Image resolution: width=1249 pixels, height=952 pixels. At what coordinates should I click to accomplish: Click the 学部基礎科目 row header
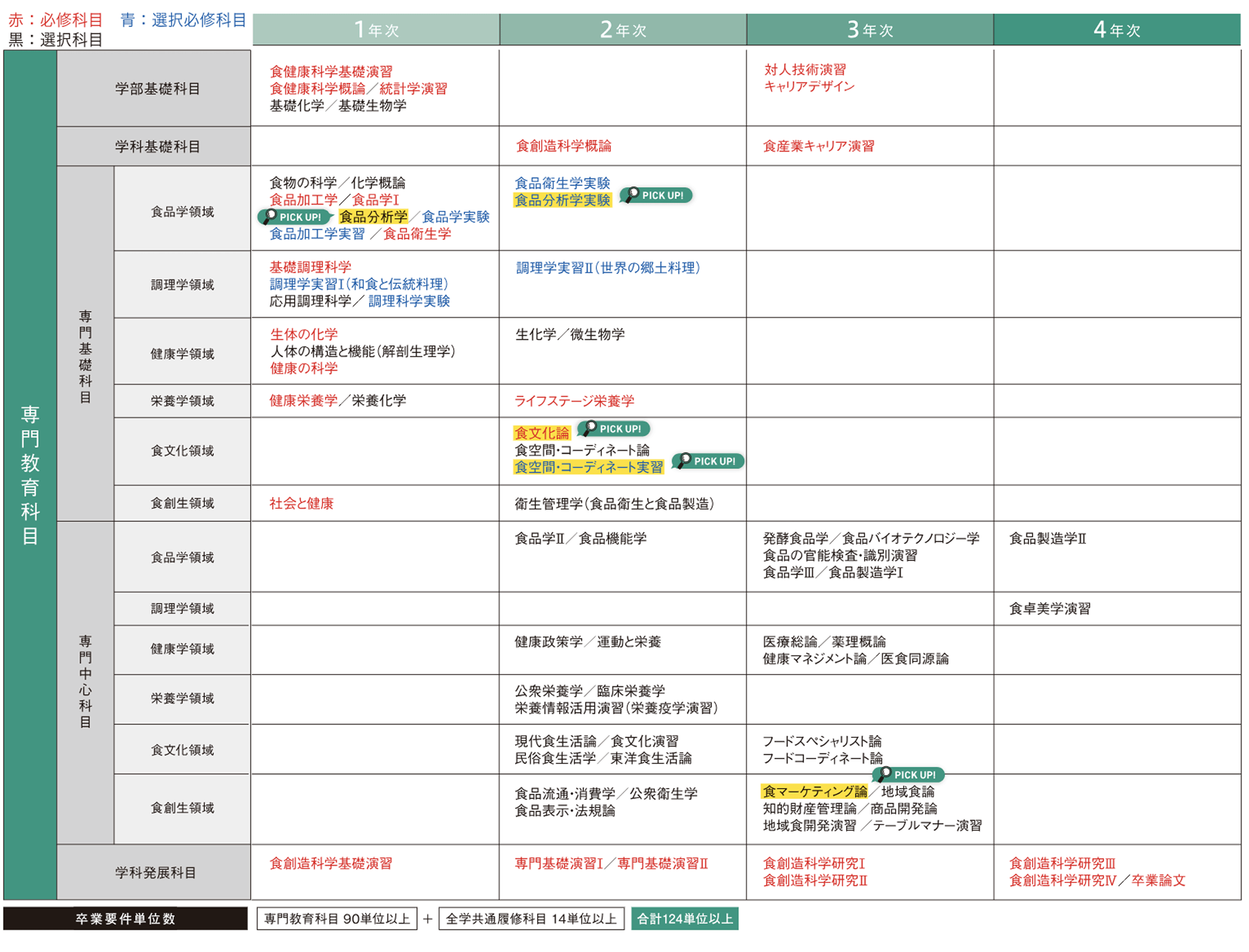click(x=157, y=89)
